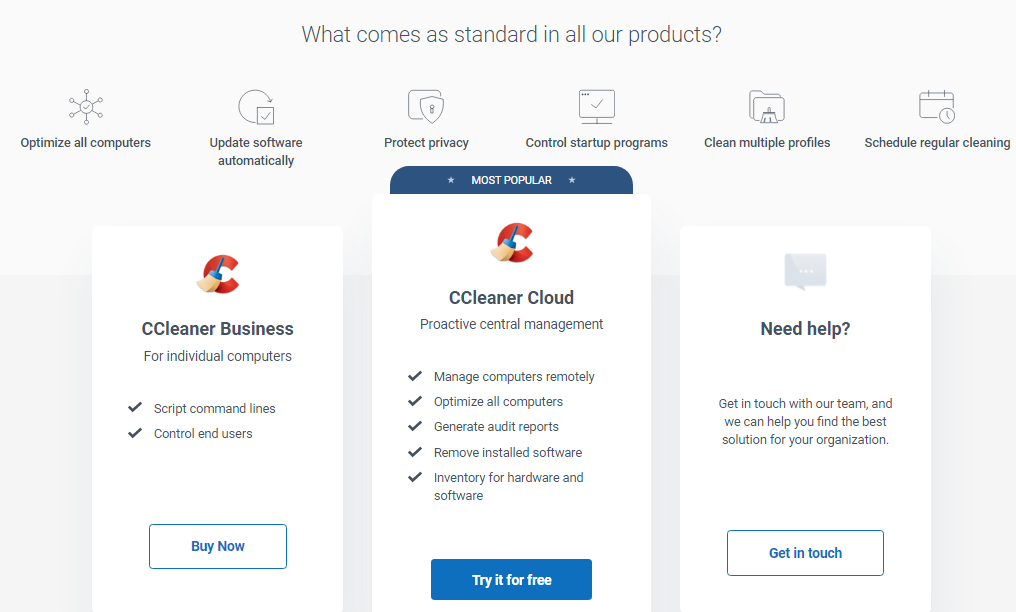Click the Clean multiple profiles folder icon
1016x612 pixels.
click(x=767, y=106)
